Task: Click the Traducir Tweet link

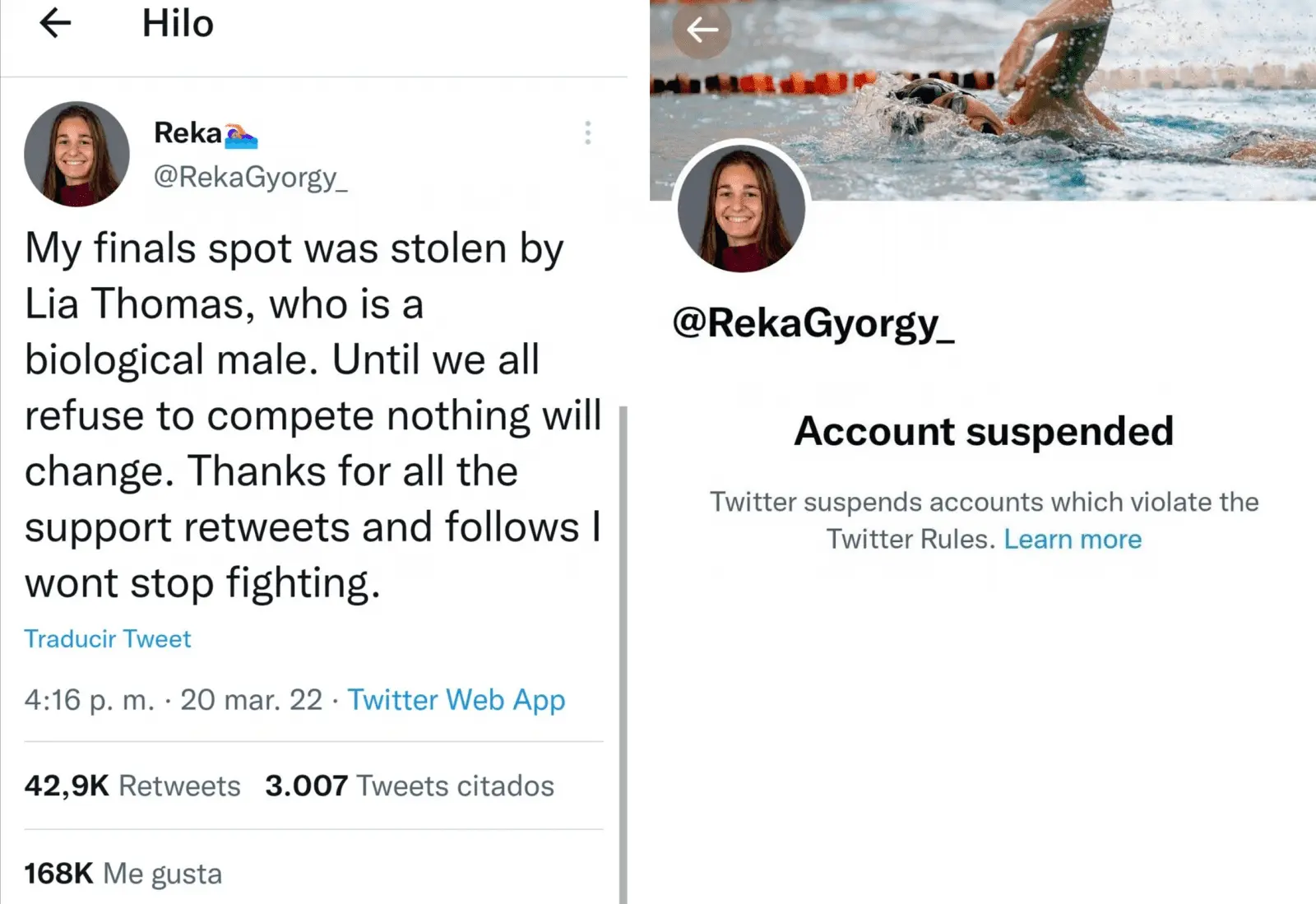Action: click(108, 639)
